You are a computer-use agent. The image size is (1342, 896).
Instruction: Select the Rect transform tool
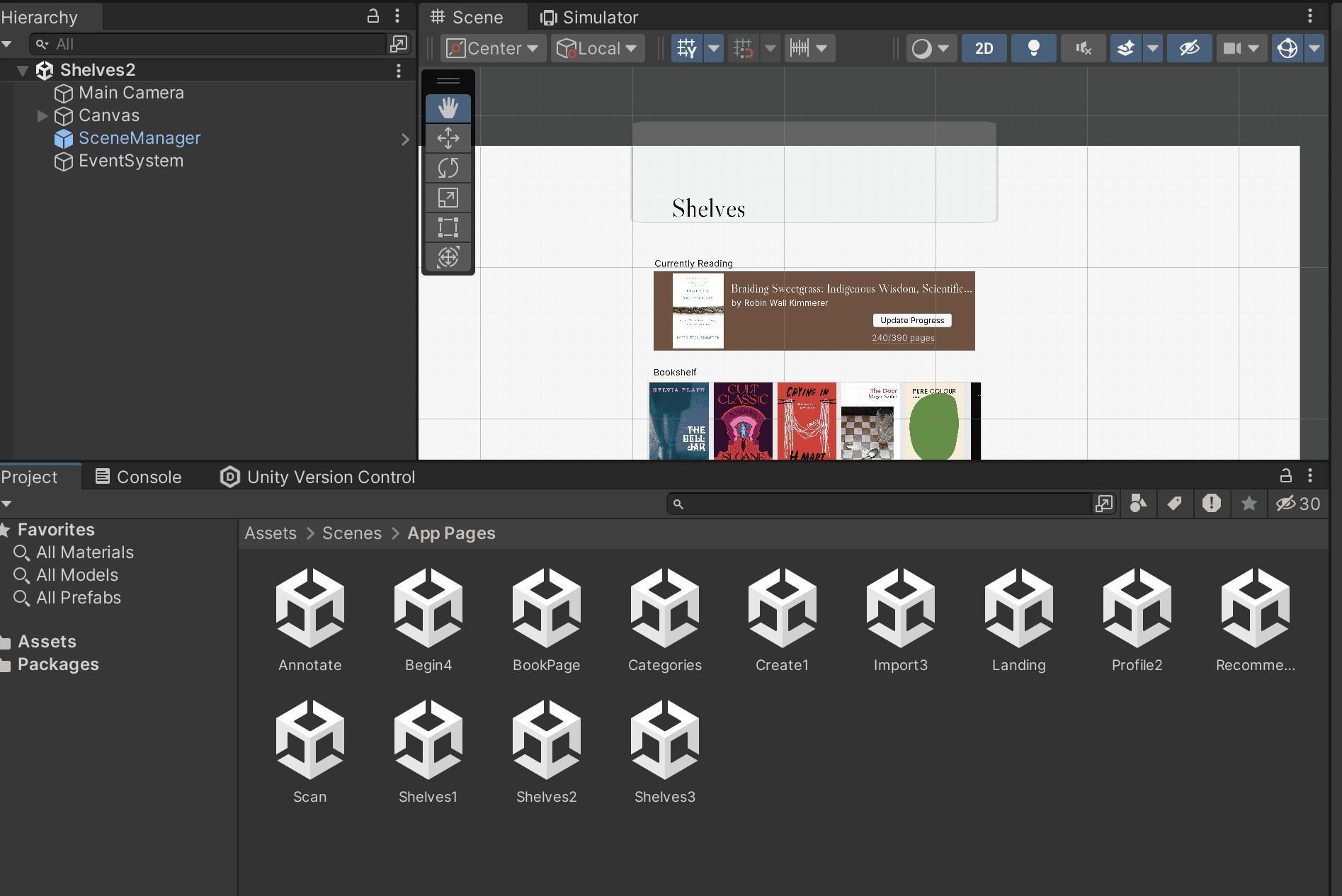pos(448,227)
